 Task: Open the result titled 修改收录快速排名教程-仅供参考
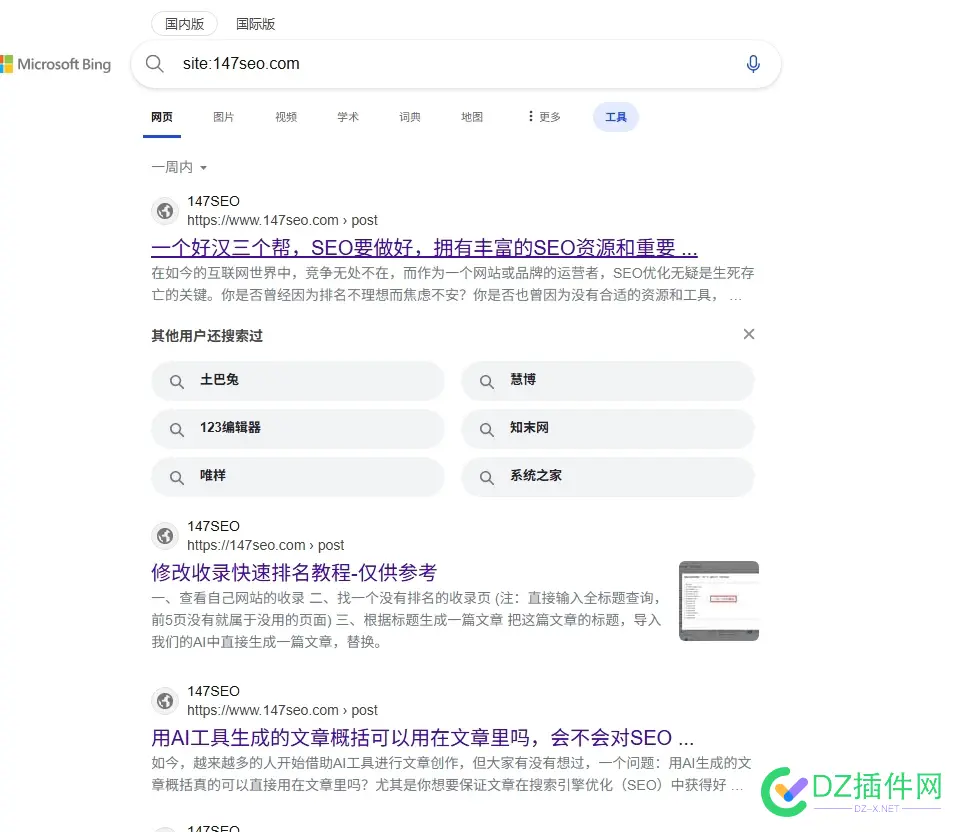pyautogui.click(x=295, y=572)
